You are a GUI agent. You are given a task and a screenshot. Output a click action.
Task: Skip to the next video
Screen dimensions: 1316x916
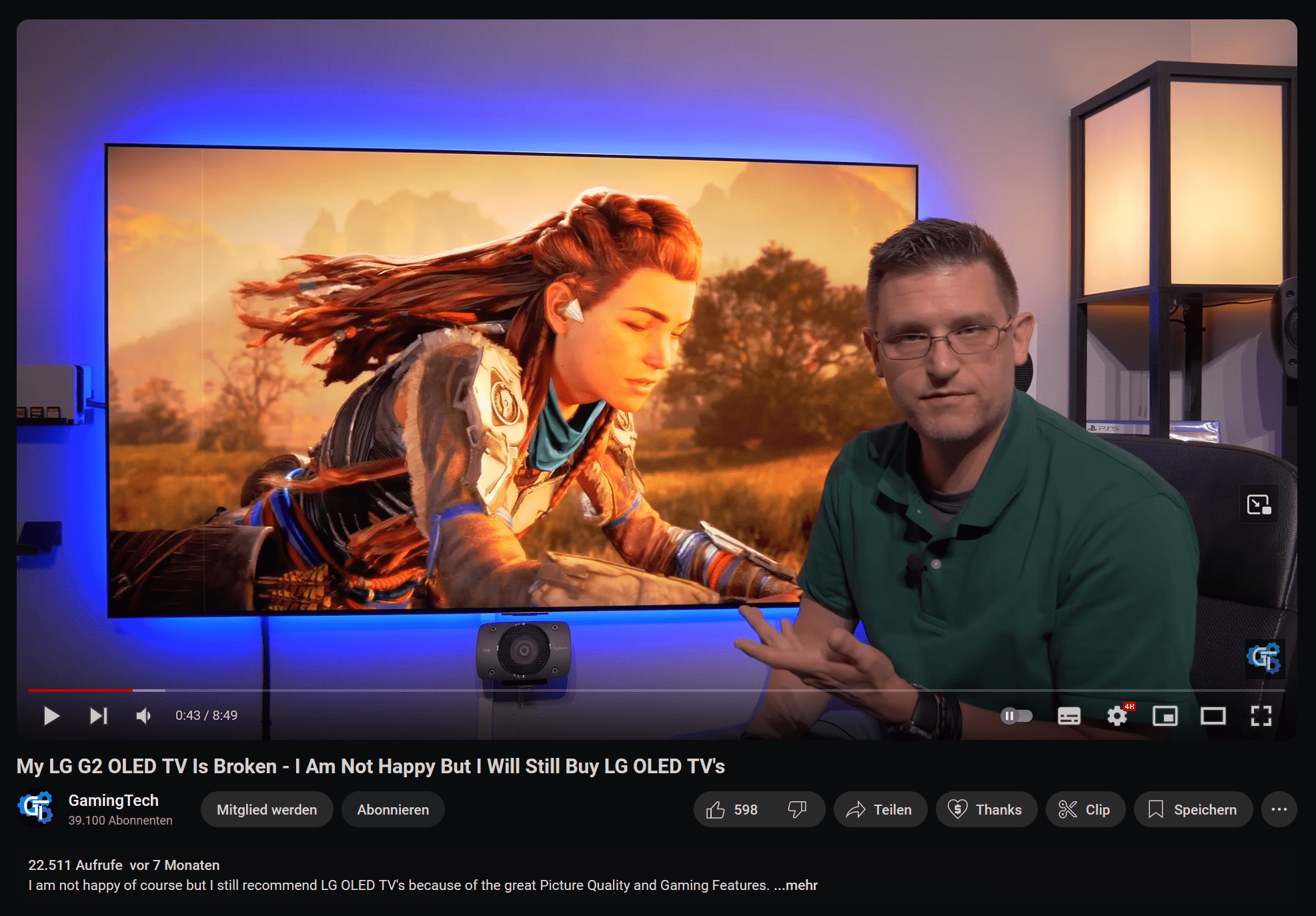coord(99,716)
